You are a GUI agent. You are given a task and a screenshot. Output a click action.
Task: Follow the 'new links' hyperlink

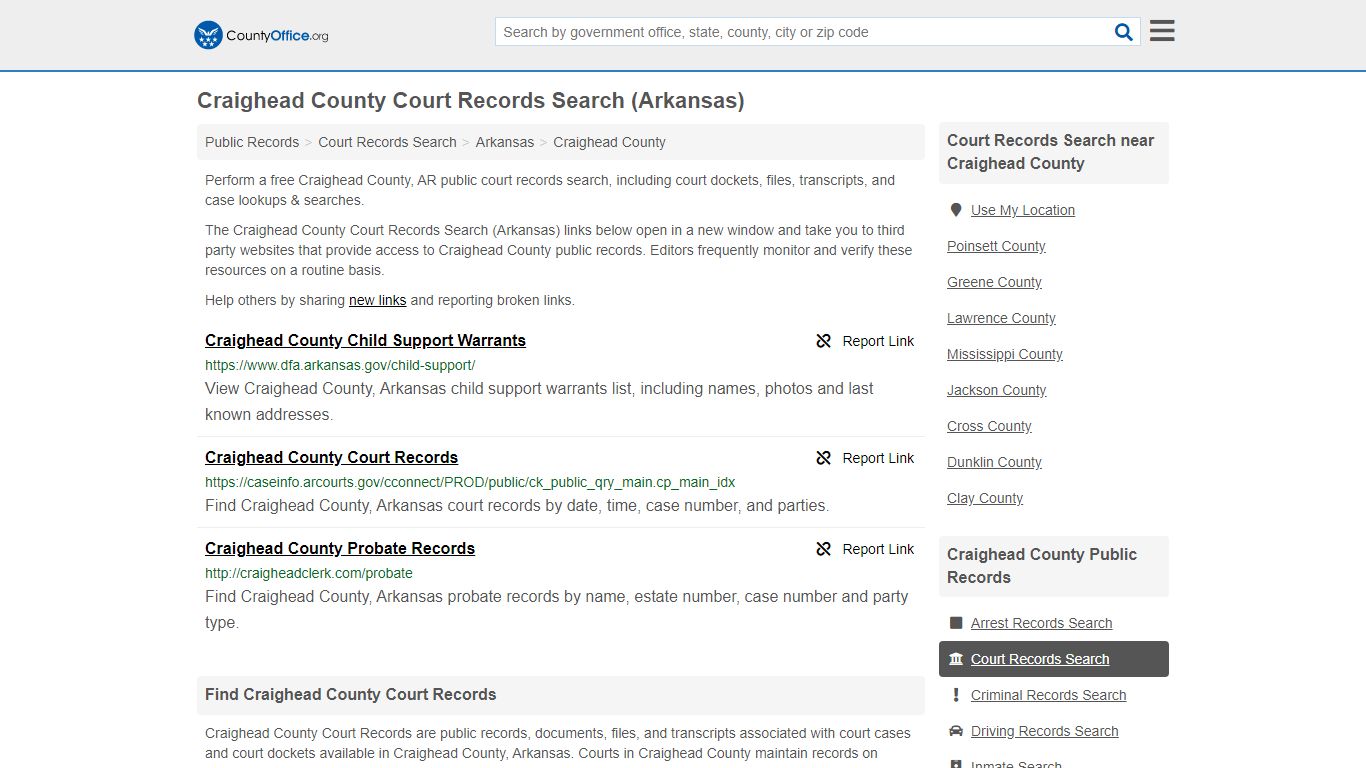coord(377,300)
